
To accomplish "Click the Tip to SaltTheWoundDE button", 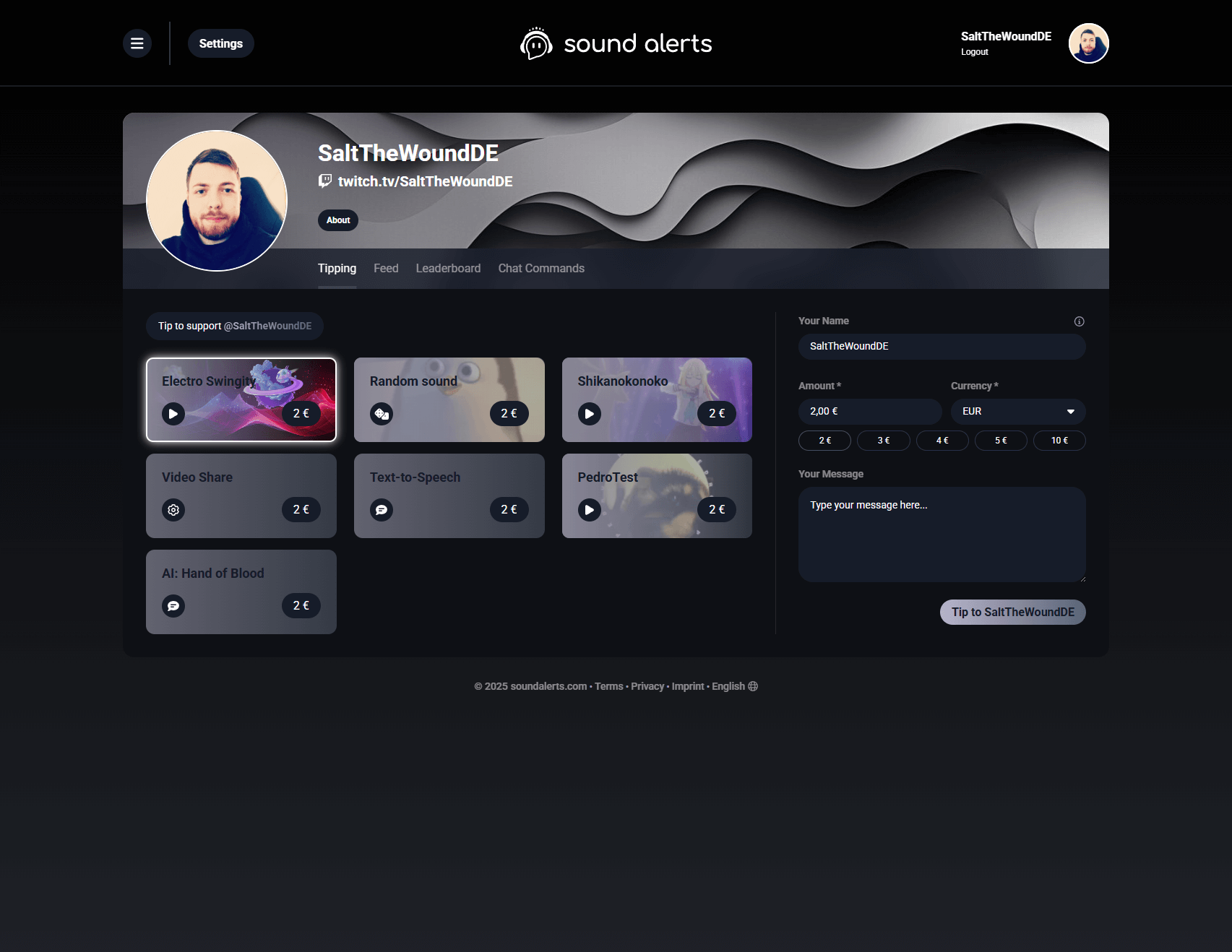I will coord(1013,612).
